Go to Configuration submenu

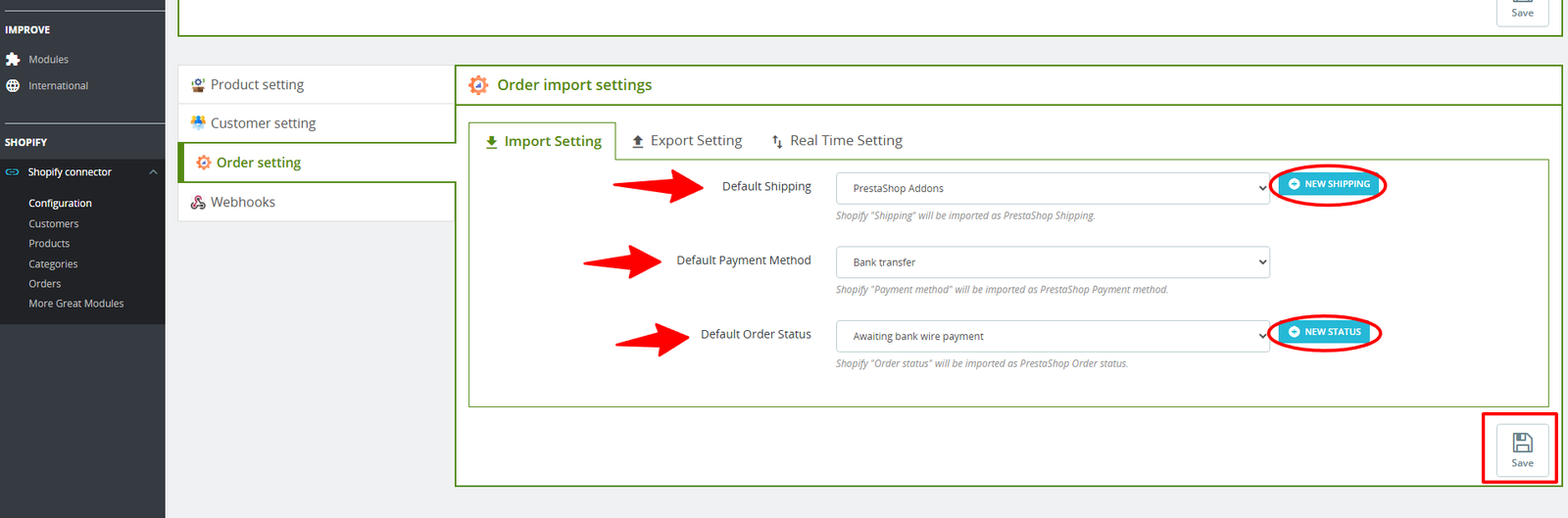coord(60,204)
